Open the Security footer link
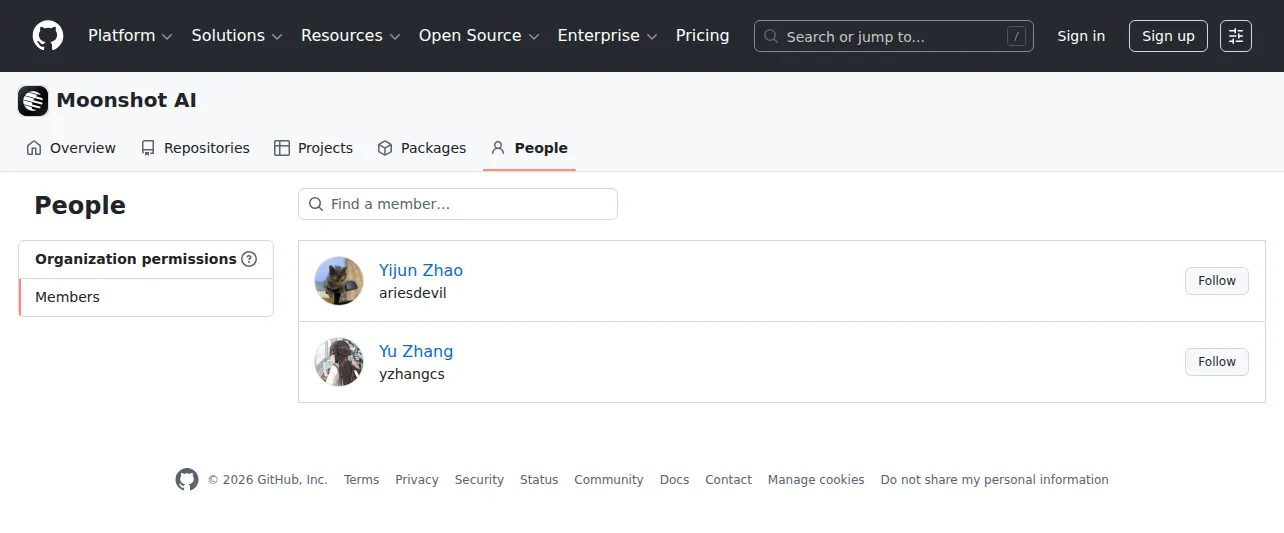1284x533 pixels. click(x=479, y=480)
